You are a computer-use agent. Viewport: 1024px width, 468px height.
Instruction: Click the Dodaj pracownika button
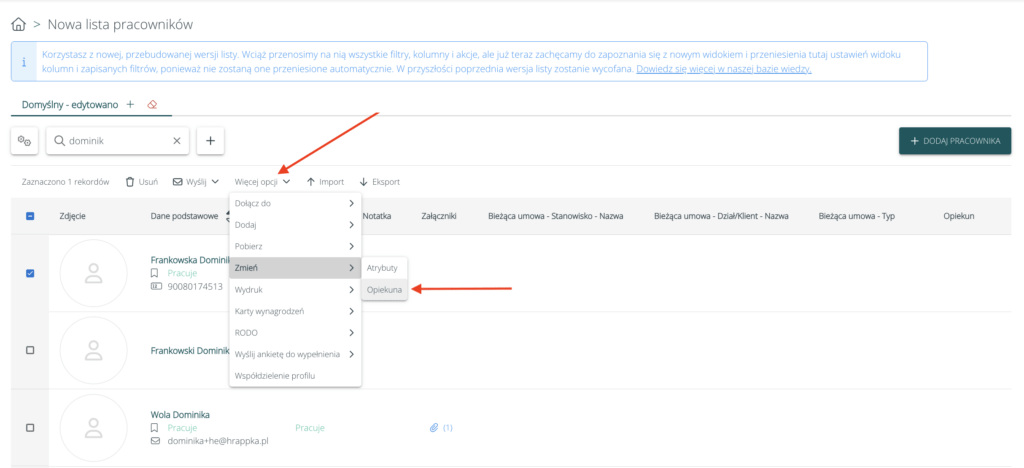(954, 142)
